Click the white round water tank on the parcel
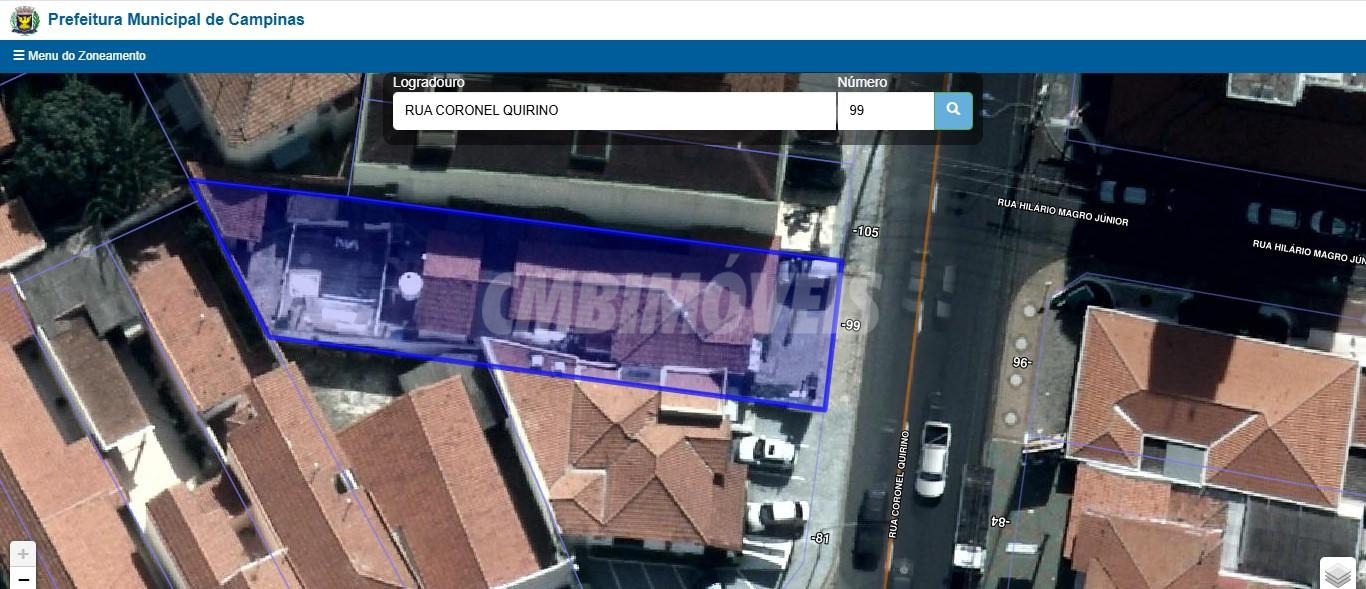Screen dimensions: 1366x589 [x=411, y=284]
